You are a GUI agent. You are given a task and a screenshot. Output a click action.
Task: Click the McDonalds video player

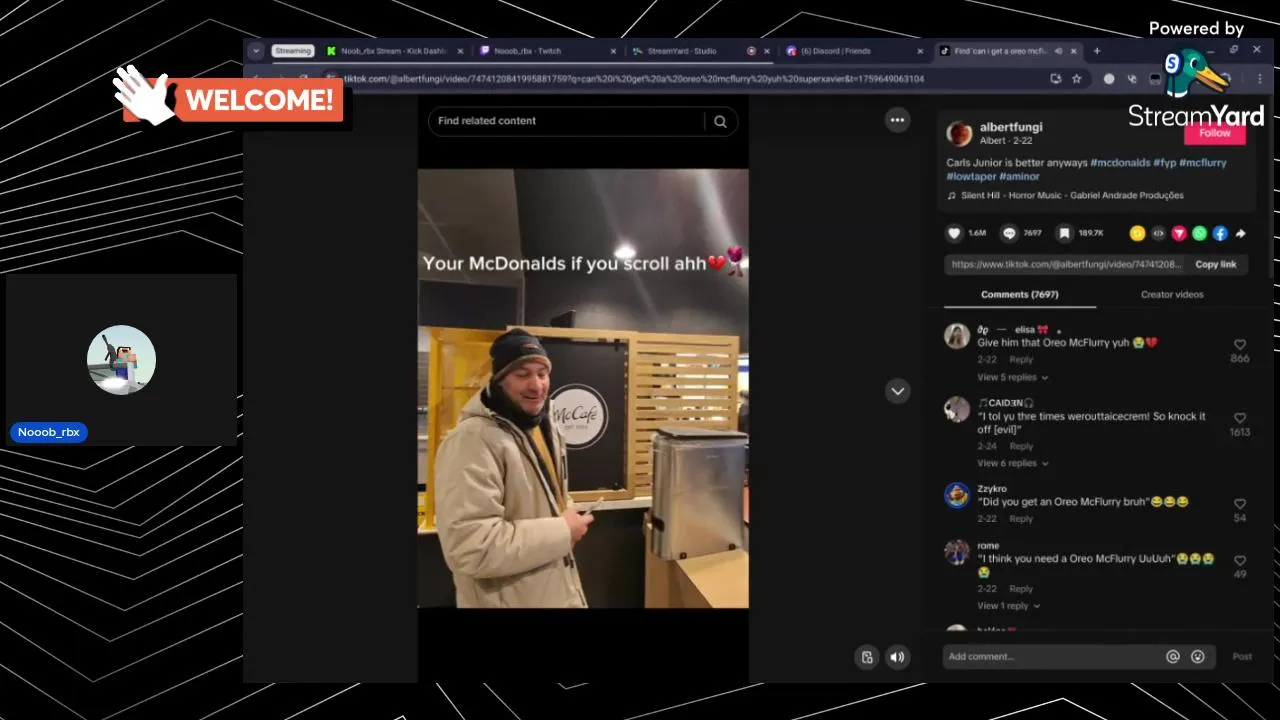tap(583, 388)
